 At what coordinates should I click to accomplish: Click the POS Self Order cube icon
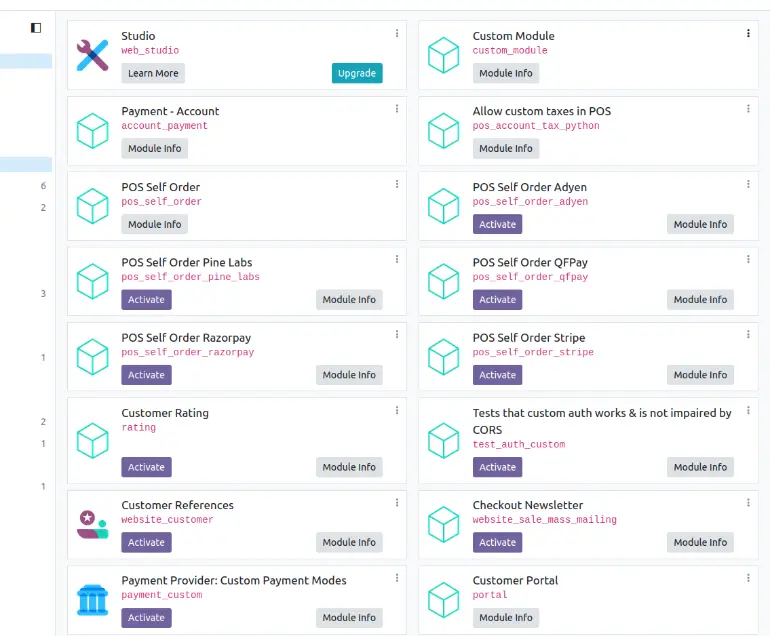pyautogui.click(x=93, y=206)
